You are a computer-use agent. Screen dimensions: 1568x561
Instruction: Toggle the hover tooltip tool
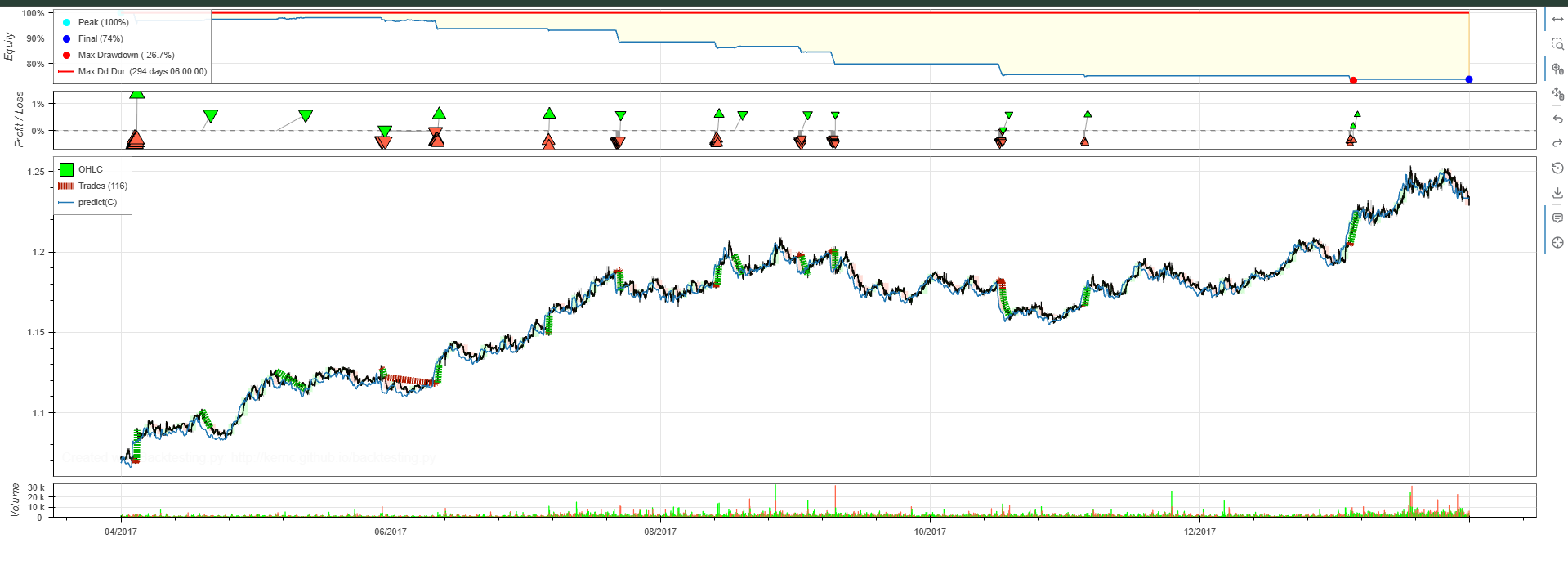point(1557,218)
